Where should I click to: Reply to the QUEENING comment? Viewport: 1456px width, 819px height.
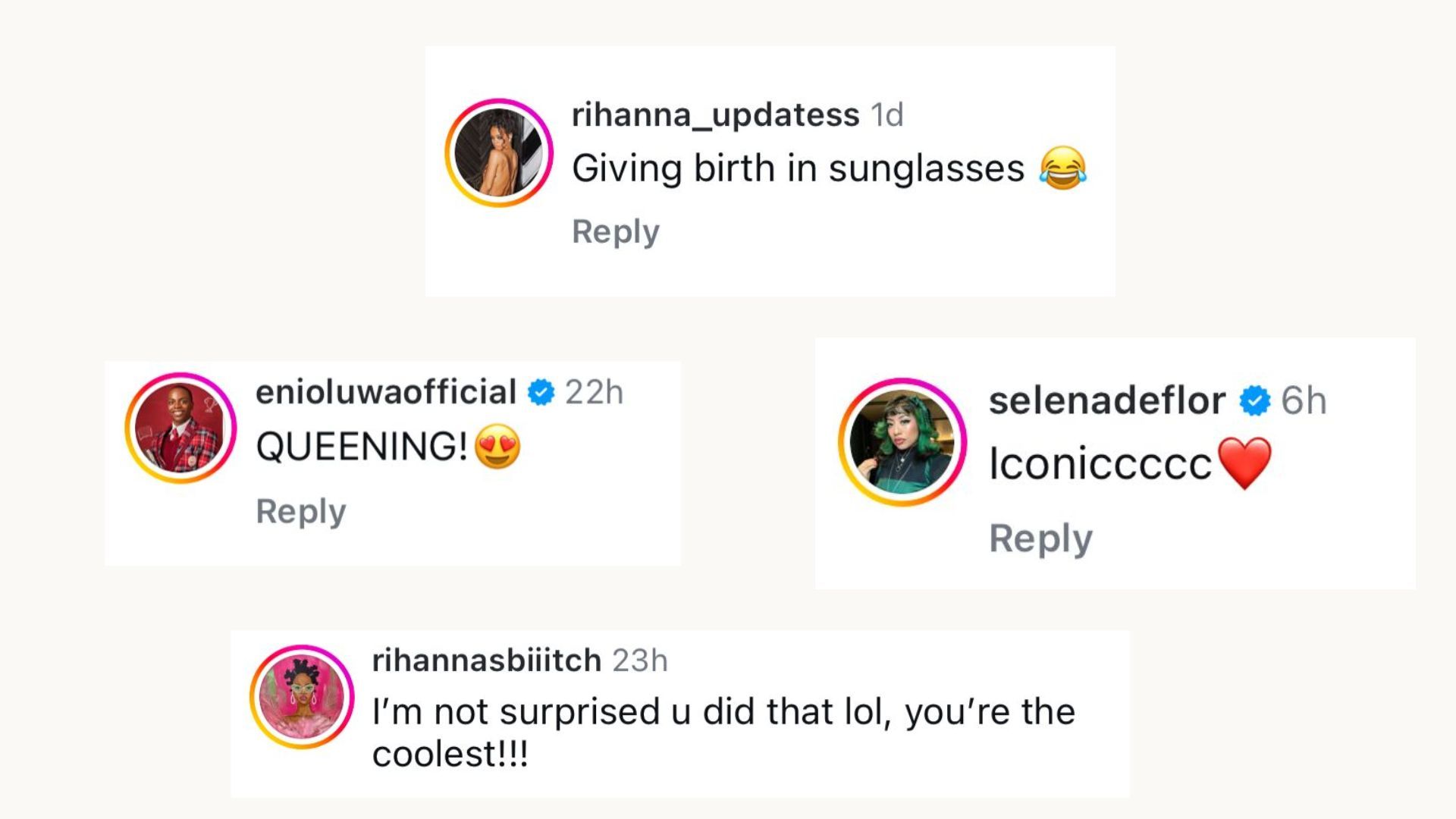pos(300,511)
